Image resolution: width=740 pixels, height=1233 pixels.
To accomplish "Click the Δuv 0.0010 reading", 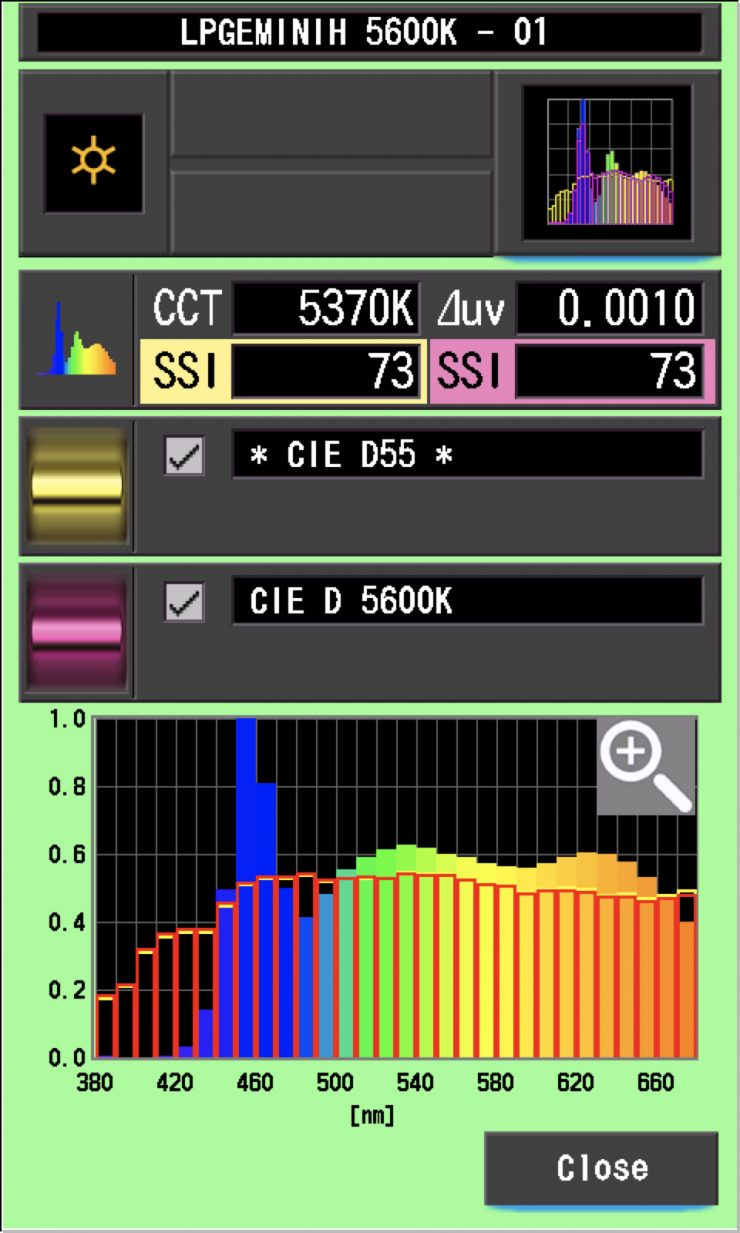I will [x=609, y=310].
